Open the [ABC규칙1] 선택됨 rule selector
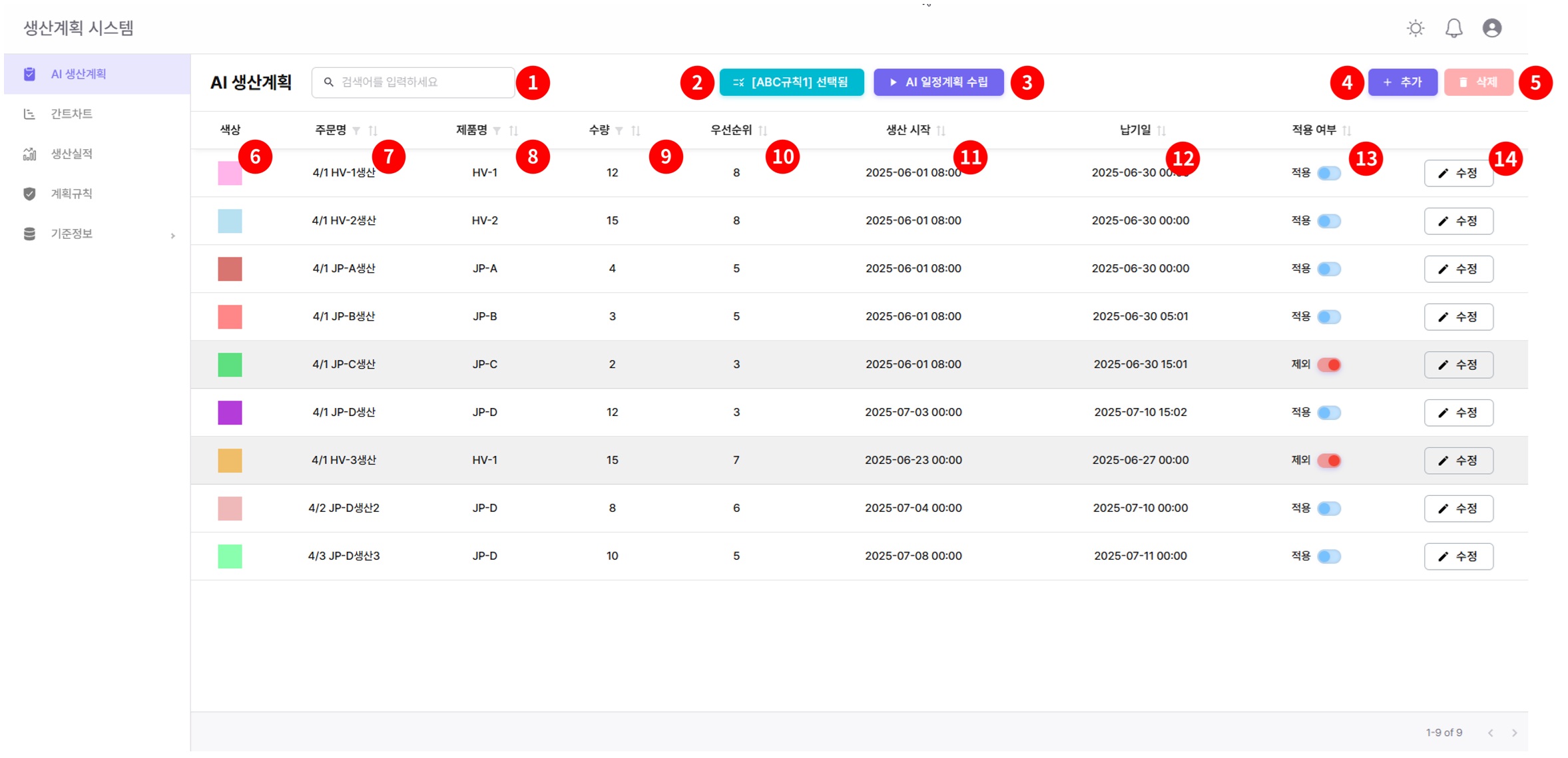 pos(791,83)
